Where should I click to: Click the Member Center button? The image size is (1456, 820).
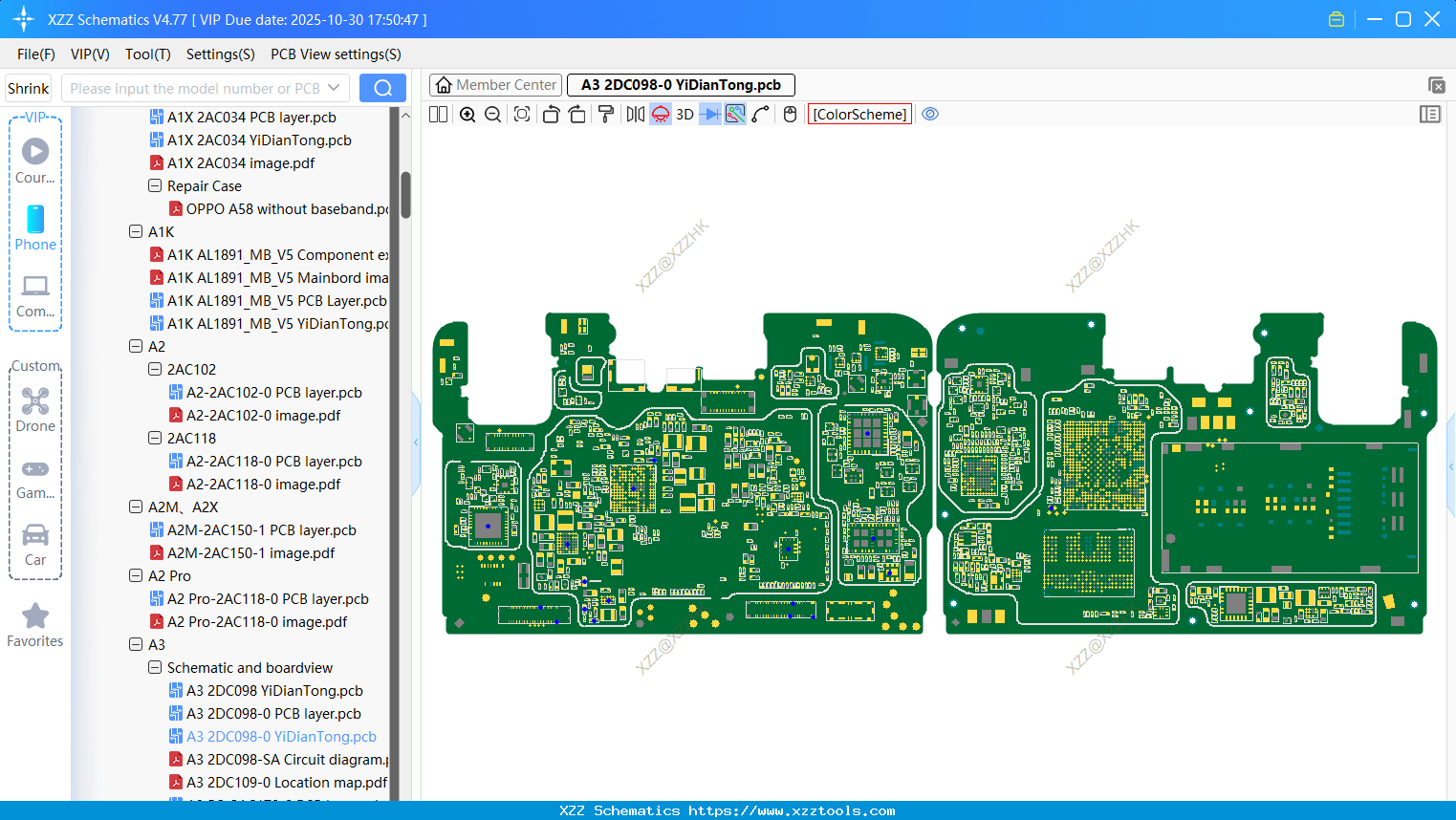point(495,84)
